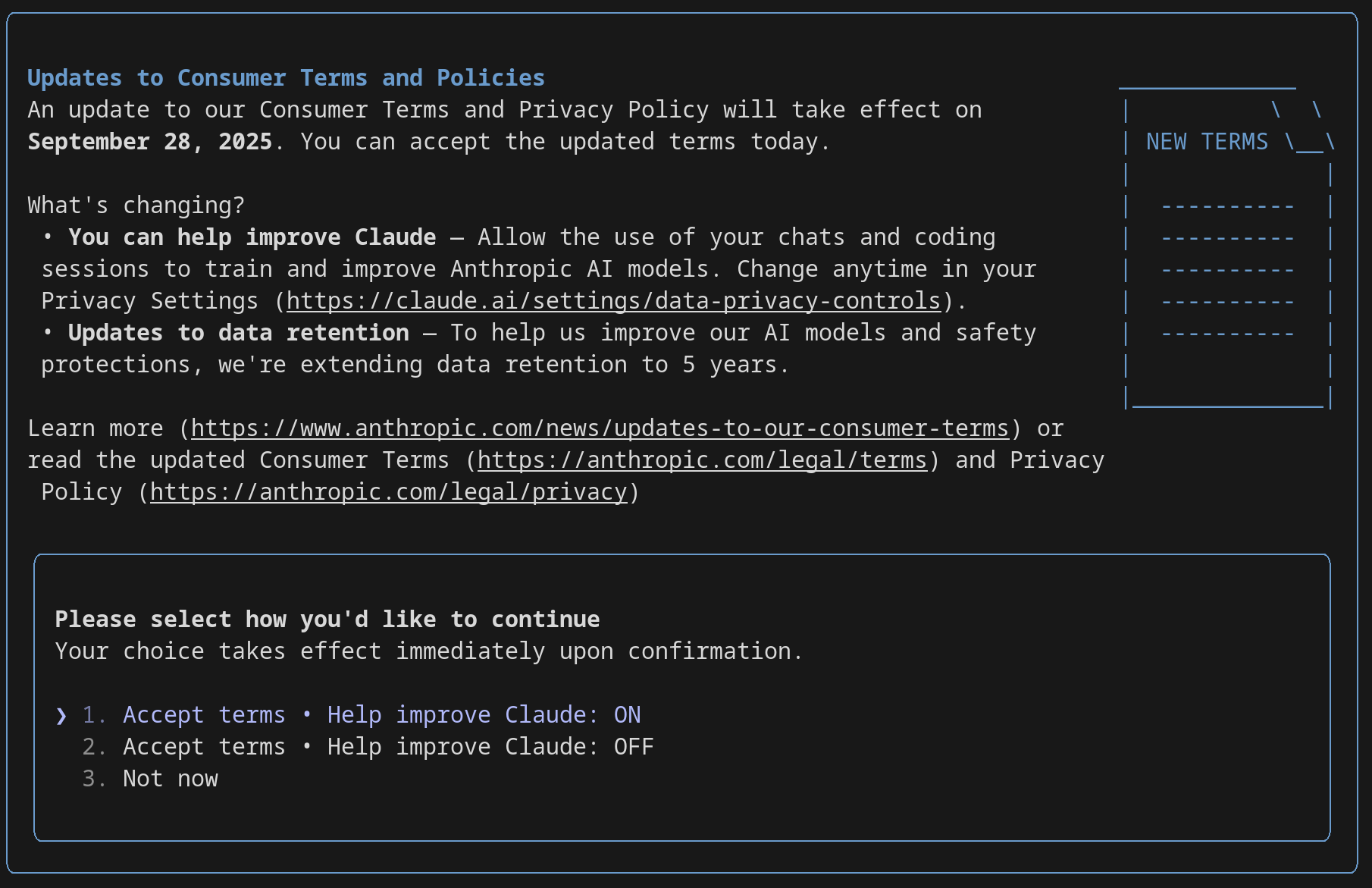The image size is (1372, 888).
Task: Open the updates-to-our-consumer-terms news link
Action: click(x=600, y=428)
